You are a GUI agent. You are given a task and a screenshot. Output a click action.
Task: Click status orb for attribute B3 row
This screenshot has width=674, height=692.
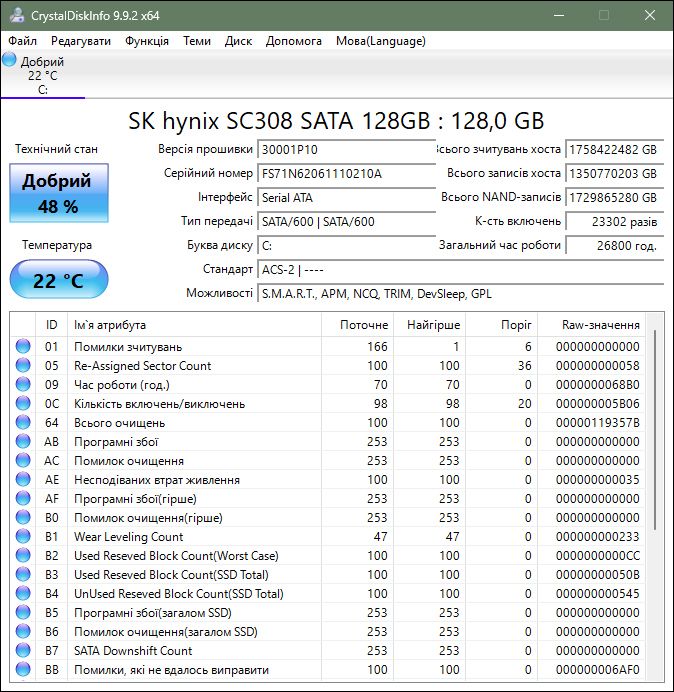point(23,574)
